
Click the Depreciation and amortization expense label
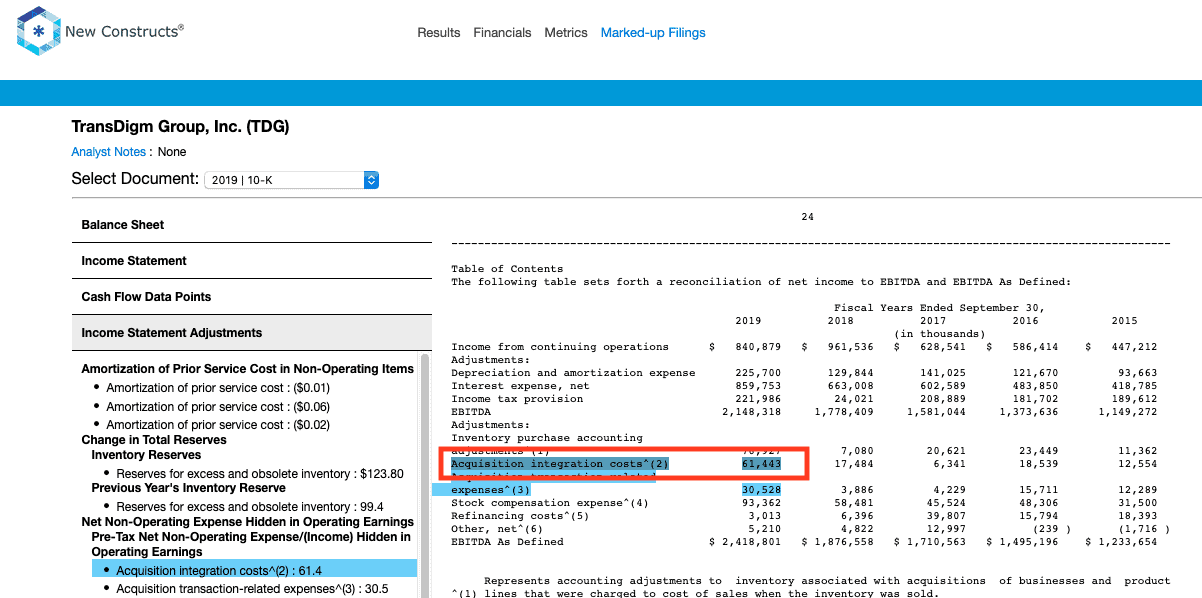[x=573, y=373]
